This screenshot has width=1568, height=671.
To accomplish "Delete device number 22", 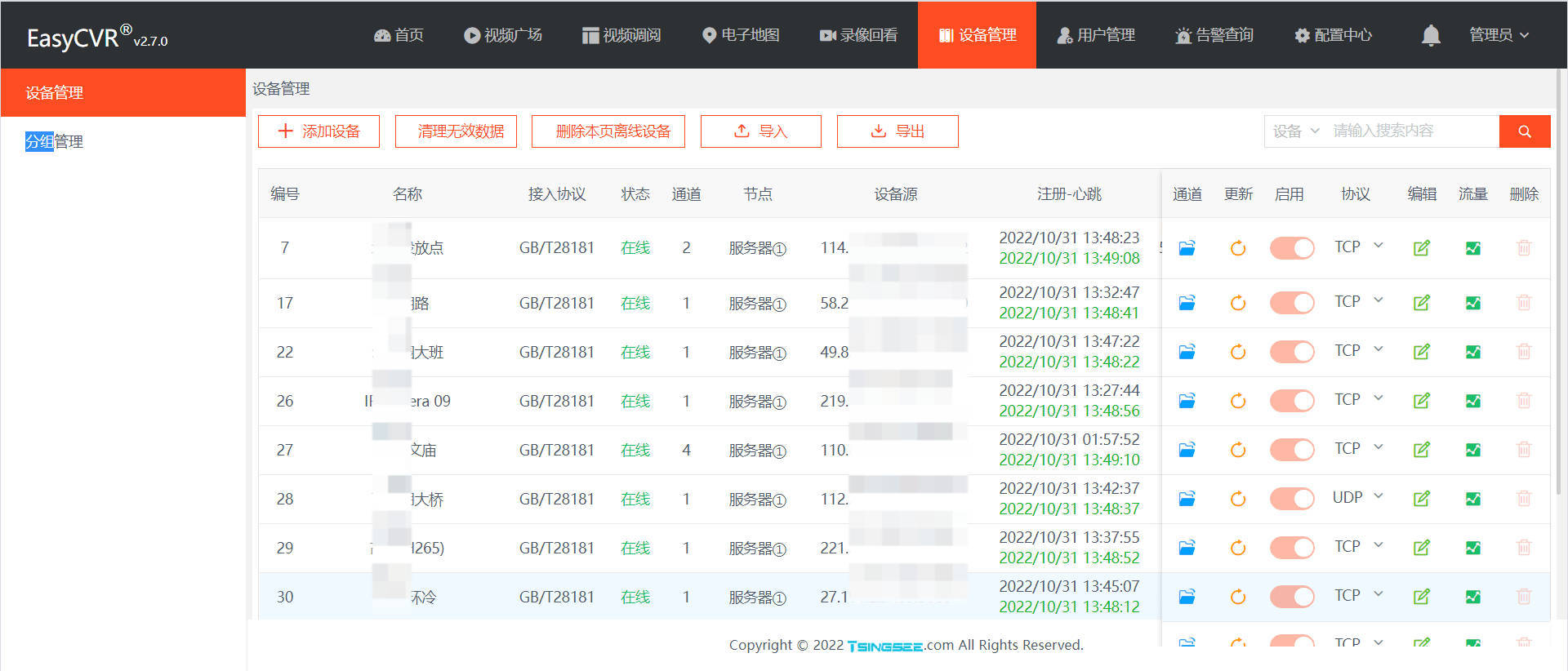I will [1524, 353].
